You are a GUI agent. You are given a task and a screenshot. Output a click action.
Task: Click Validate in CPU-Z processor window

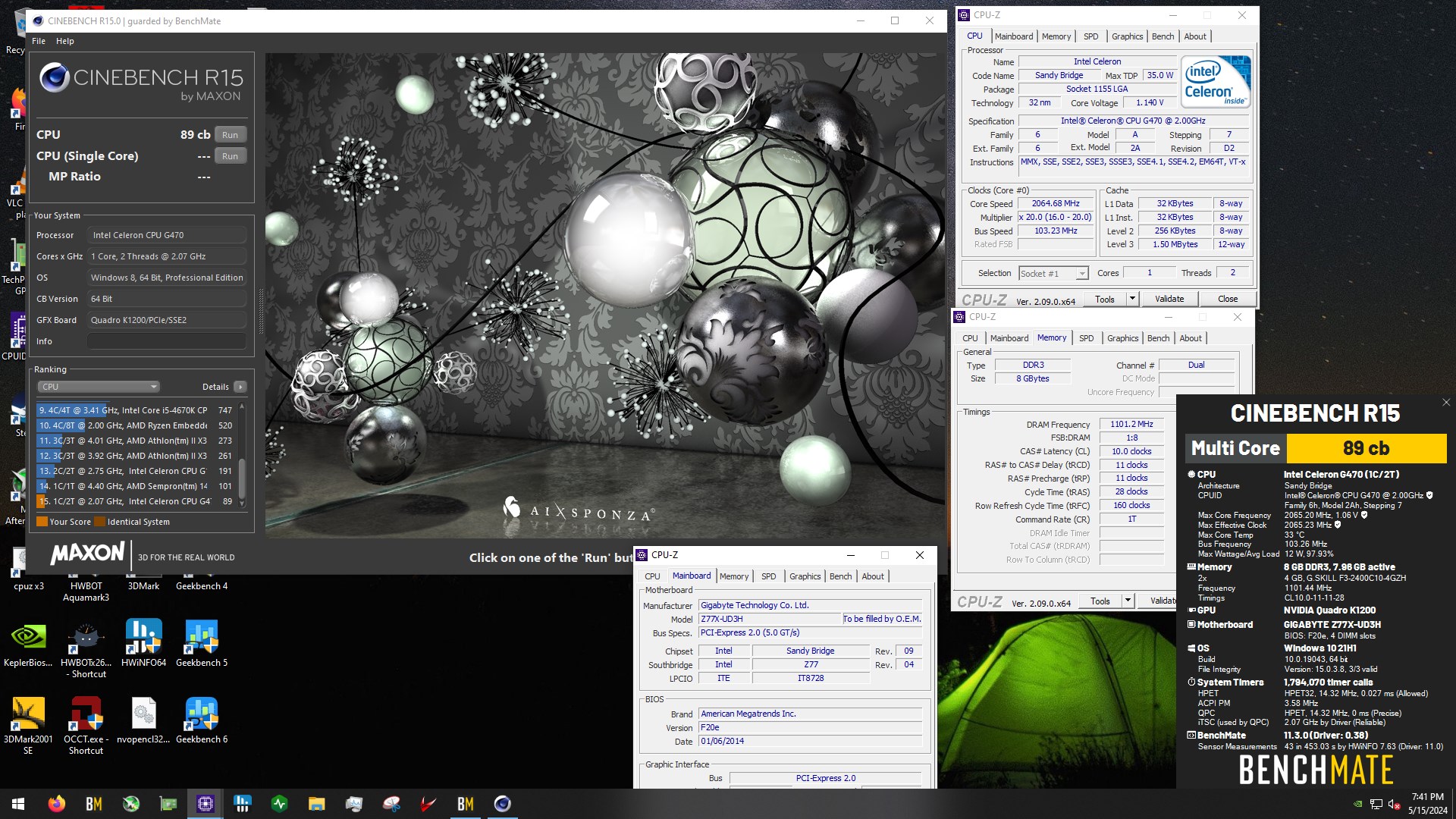1169,299
